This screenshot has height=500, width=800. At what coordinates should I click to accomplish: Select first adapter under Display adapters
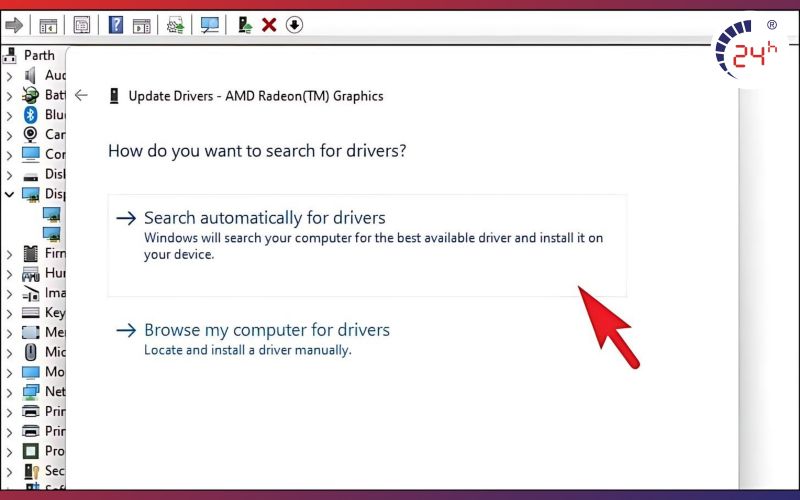(x=50, y=214)
